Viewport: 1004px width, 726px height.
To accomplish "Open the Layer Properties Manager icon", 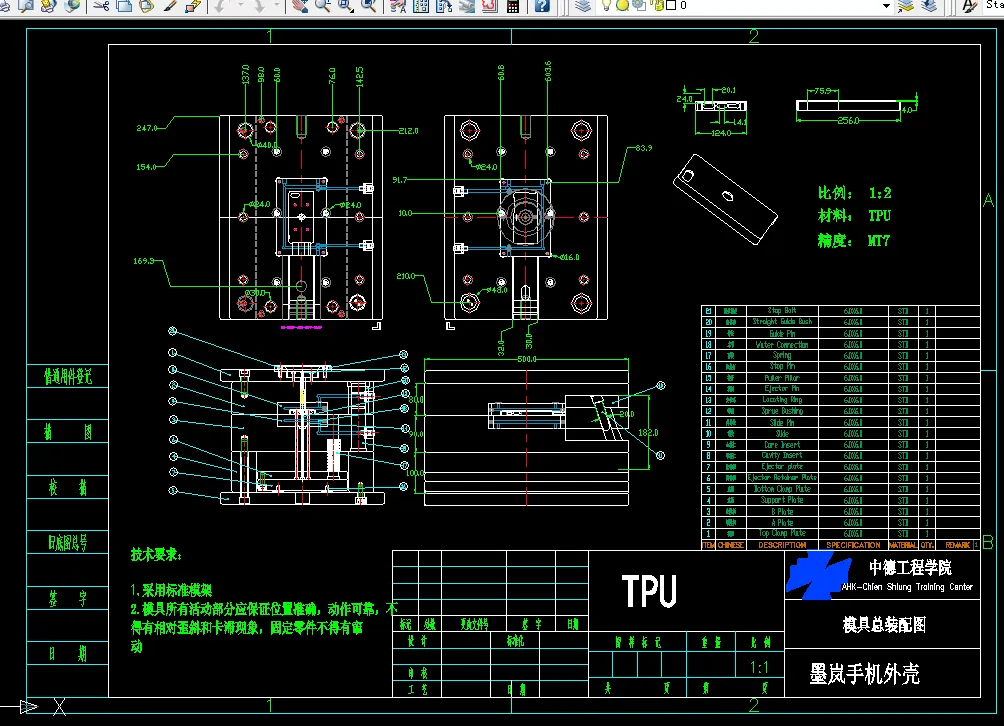I will tap(582, 6).
